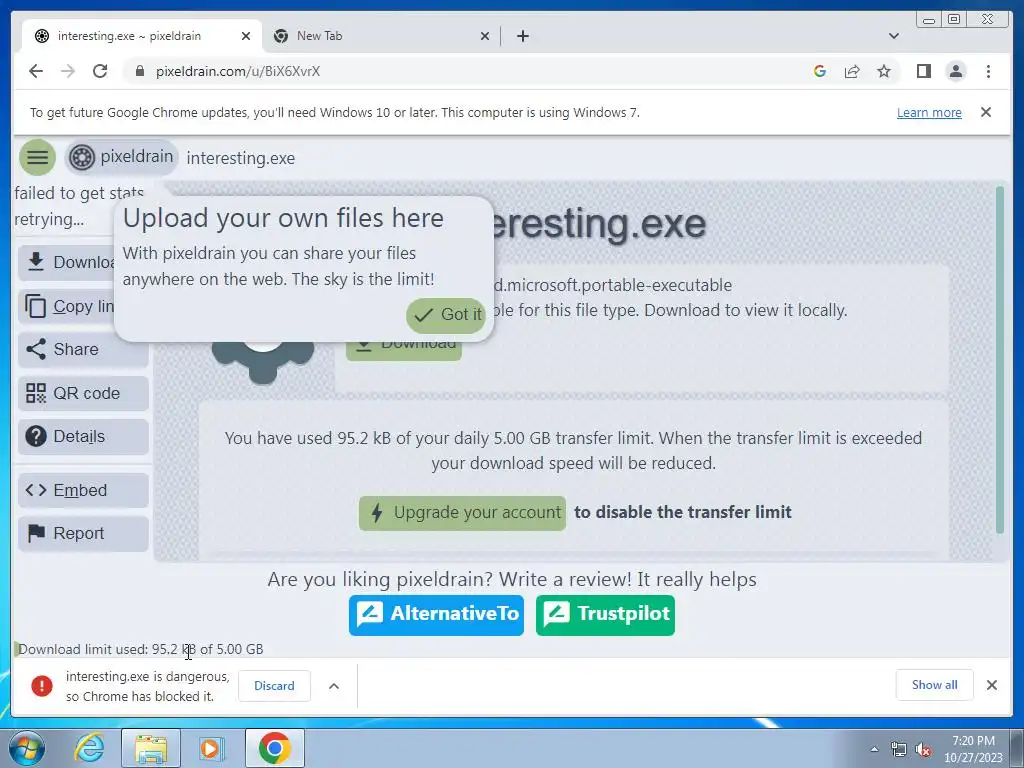
Task: Close the interesting.exe pixeldrain tab
Action: (x=246, y=37)
